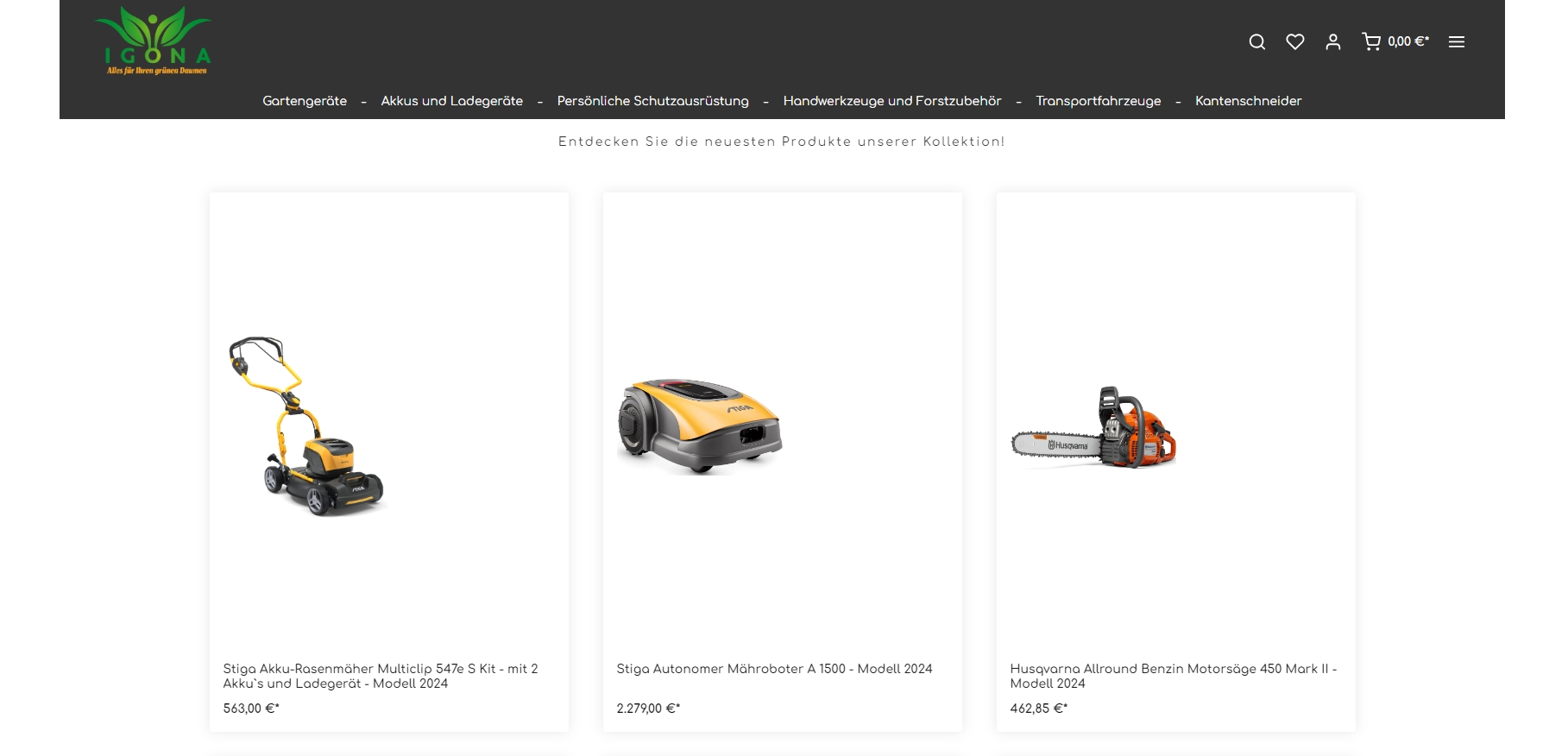Open Transportfahrzeuge category

point(1098,101)
